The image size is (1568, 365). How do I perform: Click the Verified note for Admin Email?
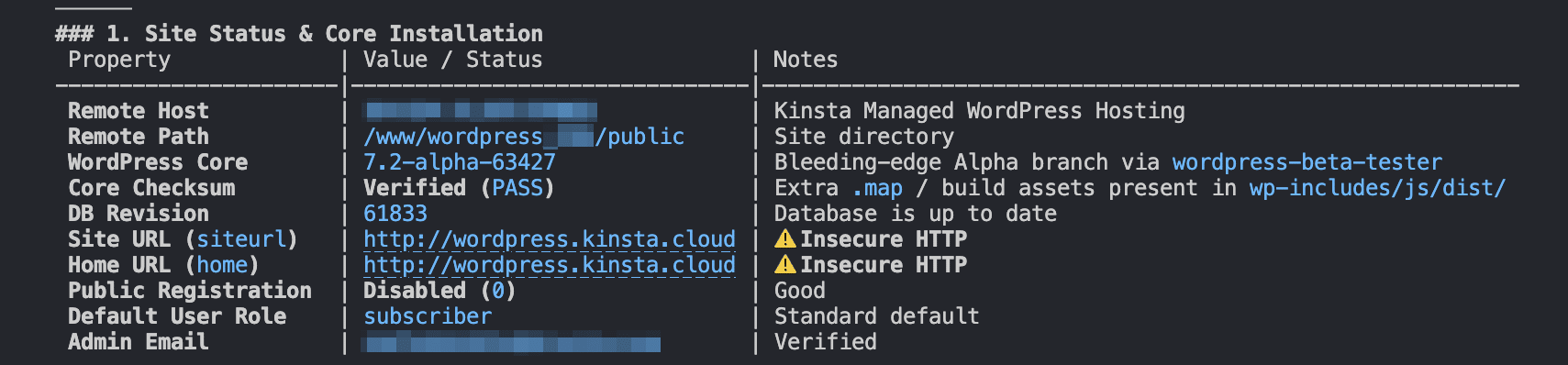tap(826, 342)
